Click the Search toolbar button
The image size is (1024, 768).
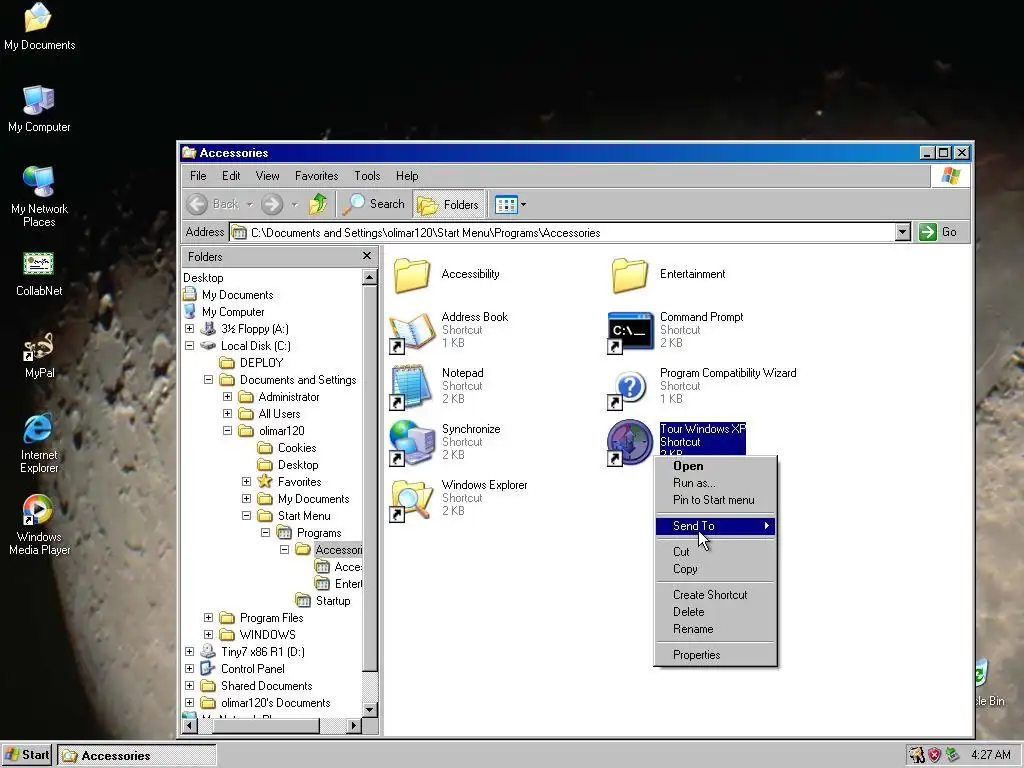[x=374, y=204]
